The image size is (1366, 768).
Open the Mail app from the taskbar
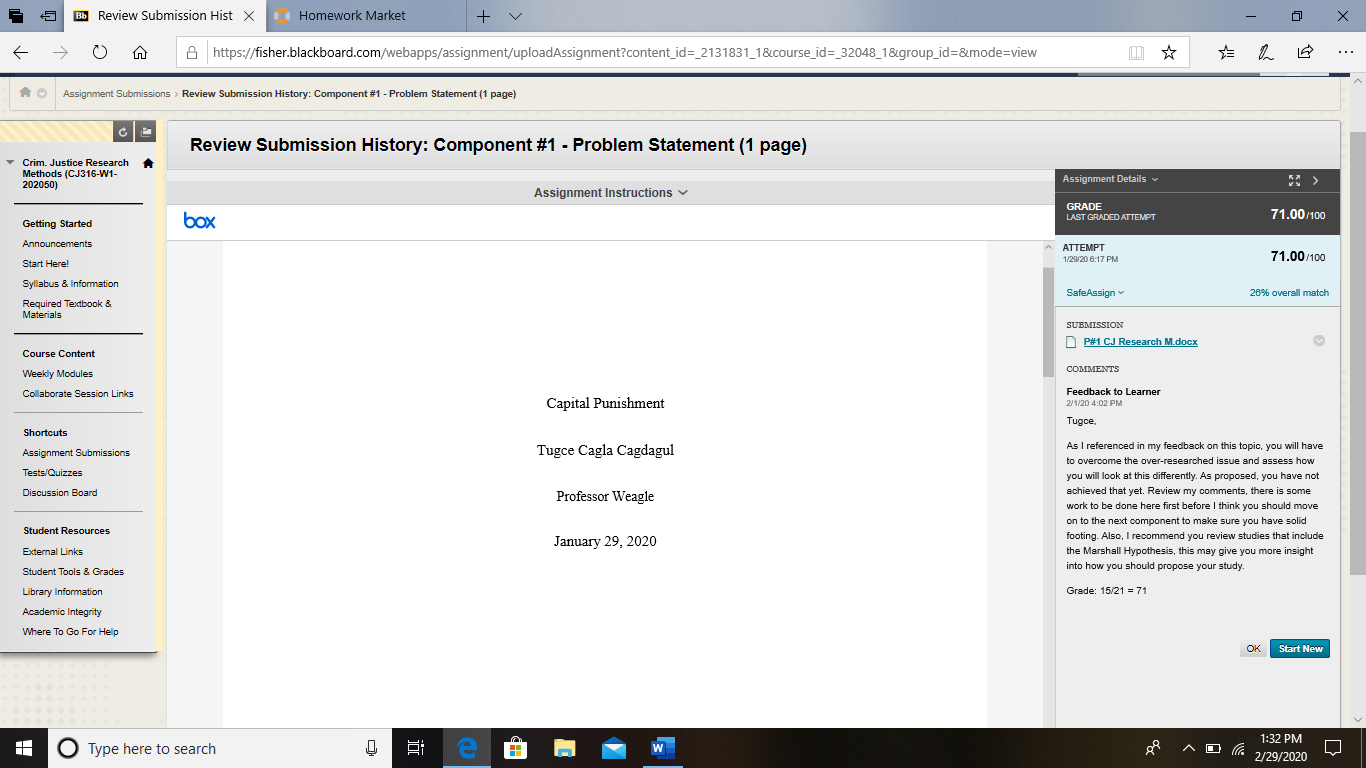tap(614, 748)
